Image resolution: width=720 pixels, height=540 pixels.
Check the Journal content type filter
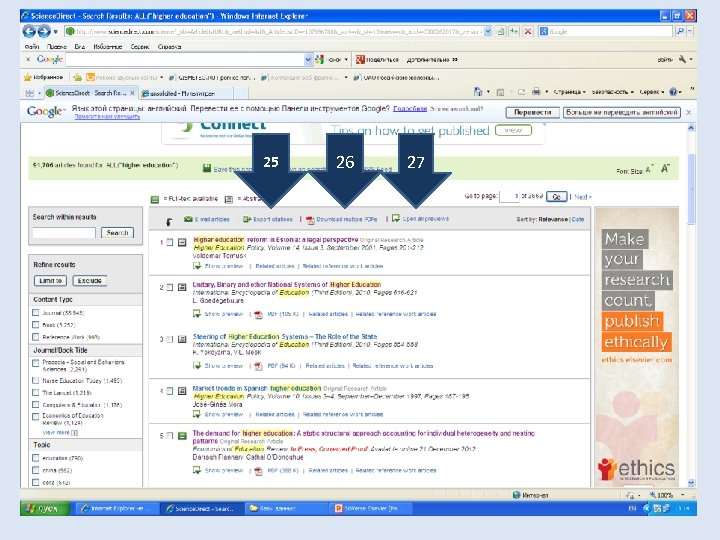35,313
